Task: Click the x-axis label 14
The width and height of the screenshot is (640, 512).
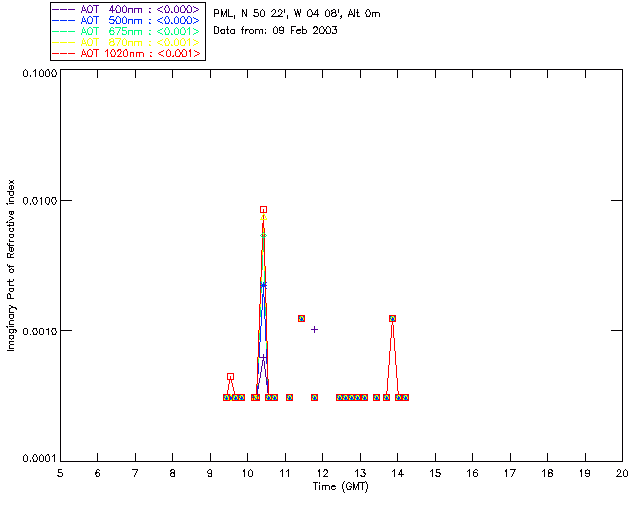Action: [x=398, y=473]
